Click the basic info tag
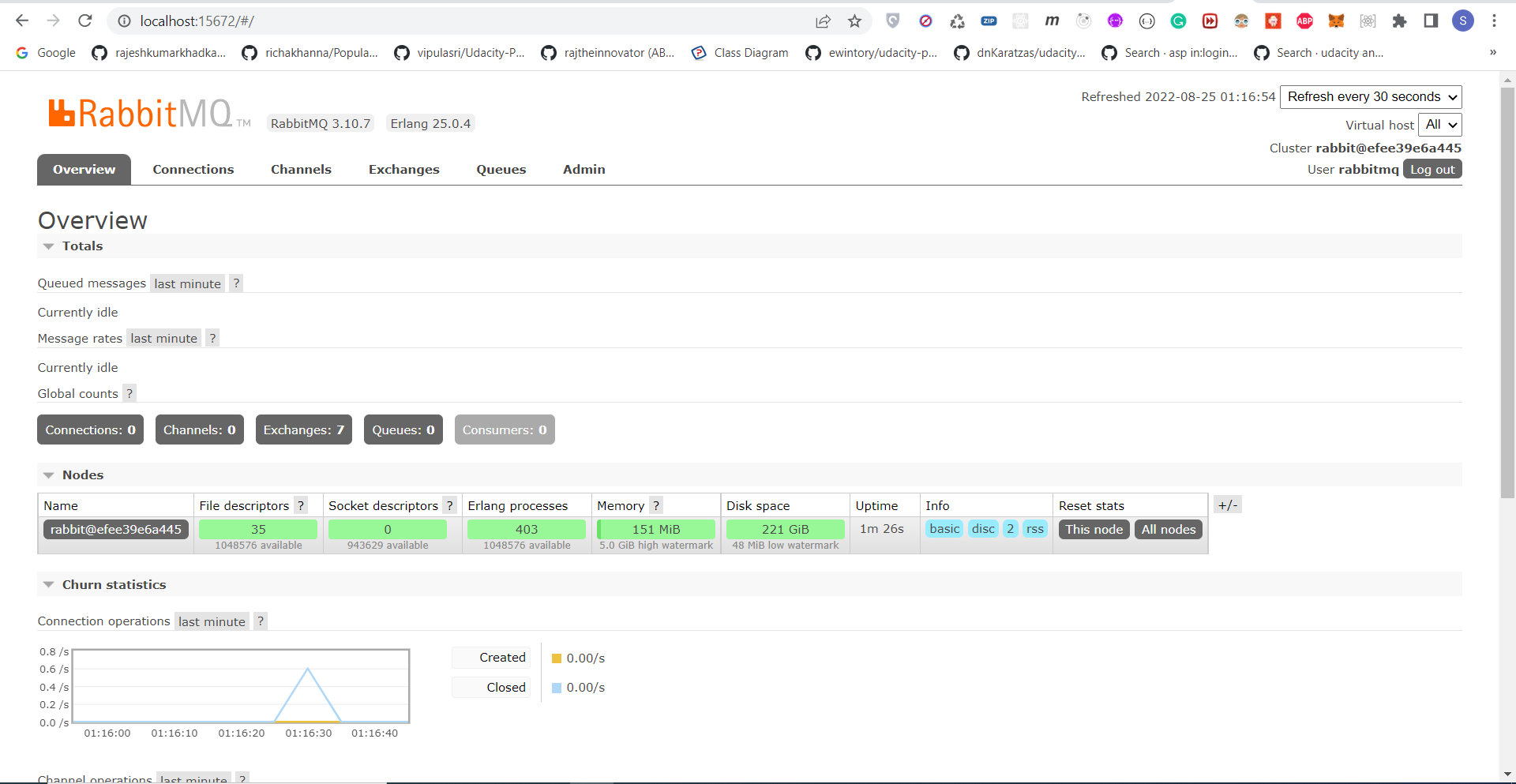This screenshot has width=1516, height=784. coord(944,529)
